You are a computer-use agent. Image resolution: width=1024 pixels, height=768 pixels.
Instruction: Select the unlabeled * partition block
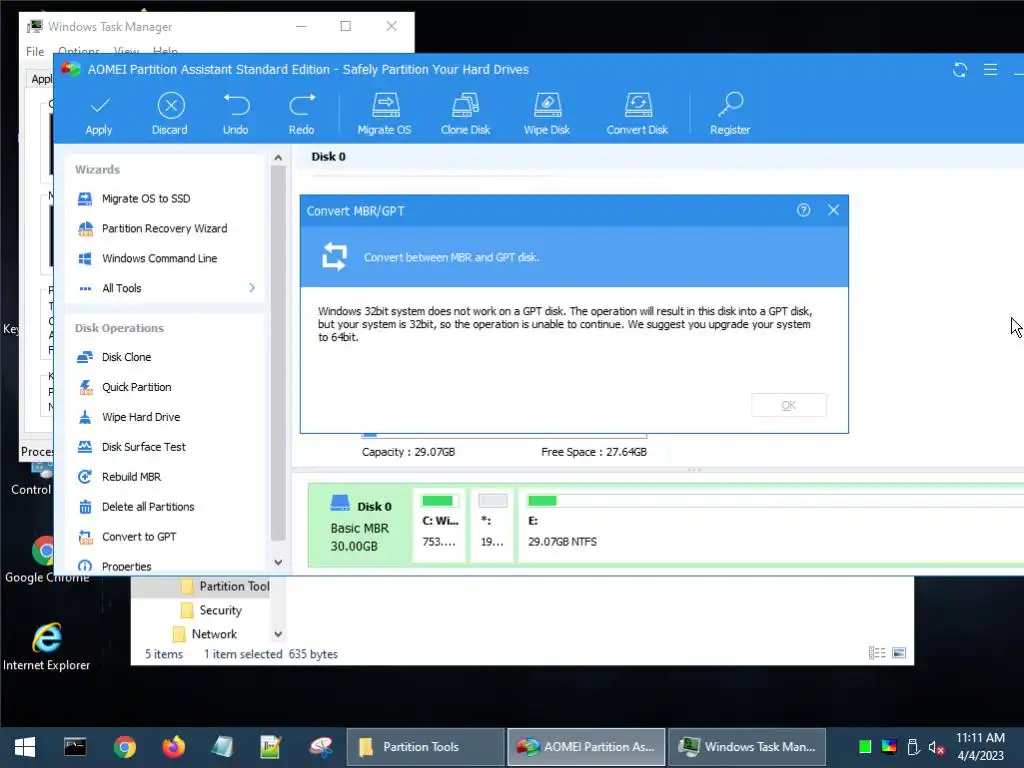(x=492, y=525)
